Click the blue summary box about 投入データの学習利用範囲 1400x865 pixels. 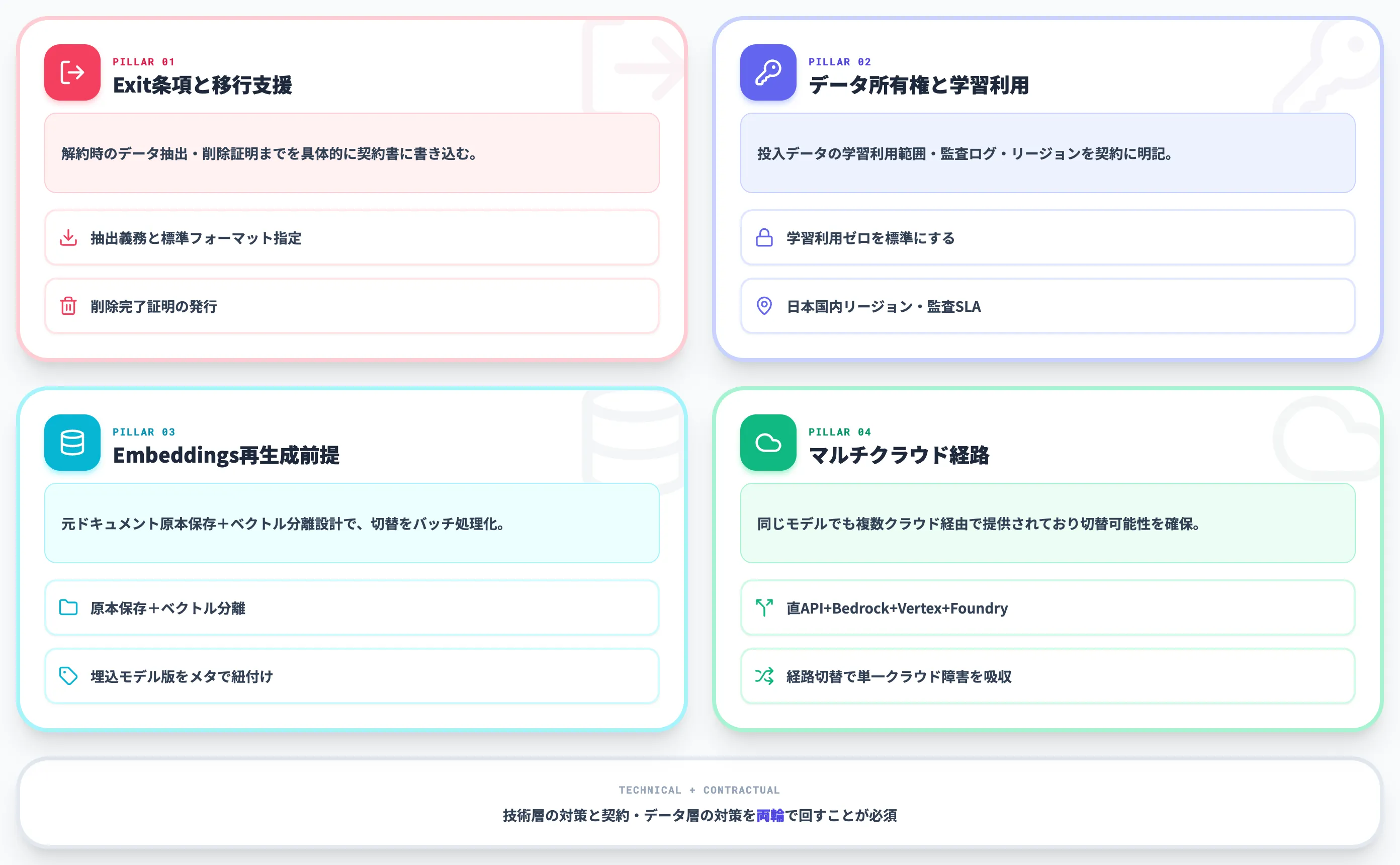pos(1047,153)
